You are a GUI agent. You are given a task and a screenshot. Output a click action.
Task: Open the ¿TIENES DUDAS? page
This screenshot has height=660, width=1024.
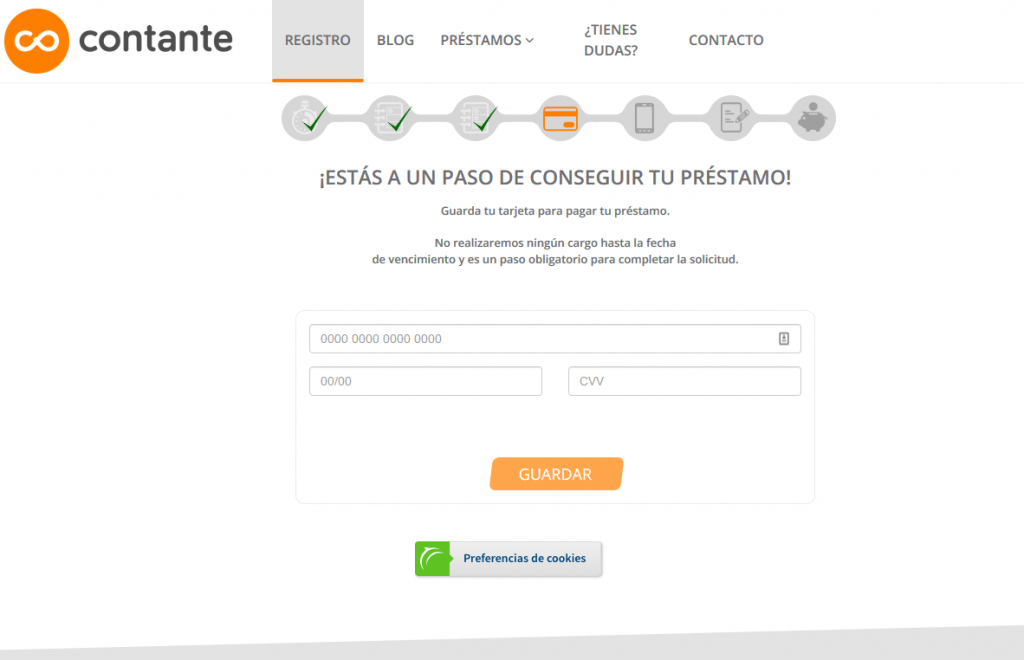(x=611, y=40)
